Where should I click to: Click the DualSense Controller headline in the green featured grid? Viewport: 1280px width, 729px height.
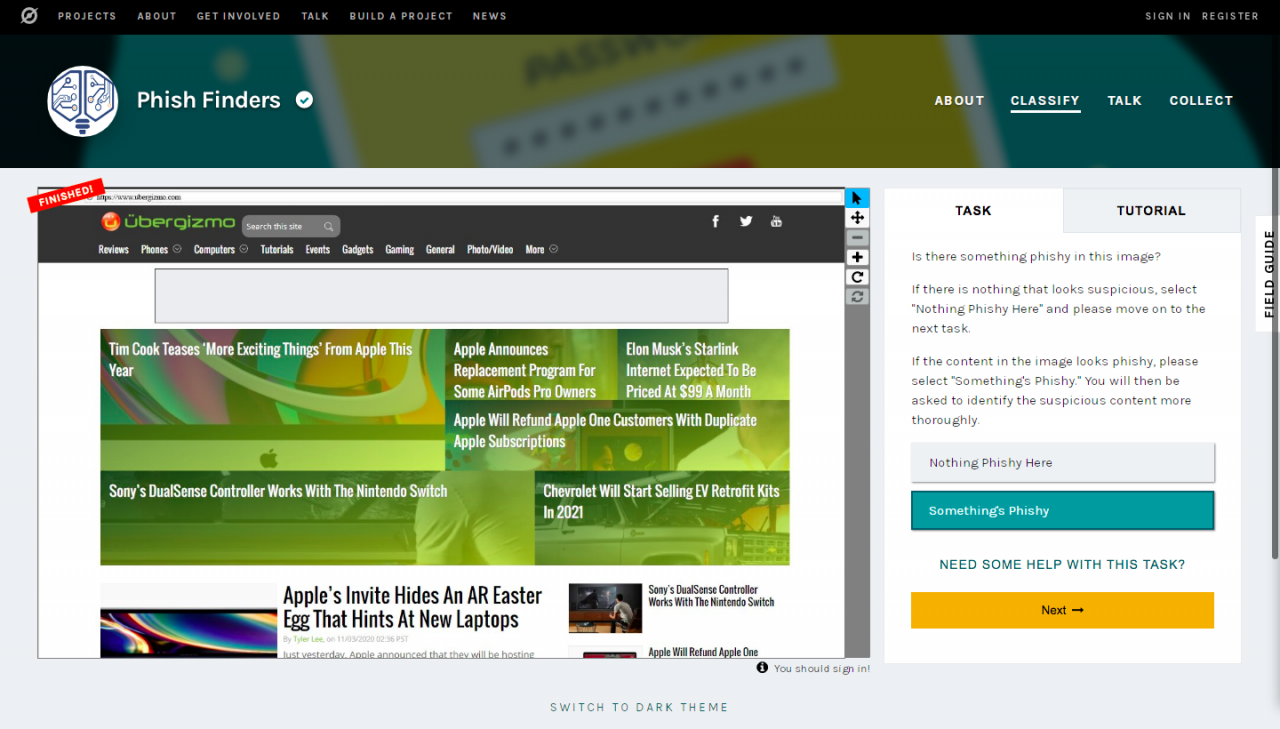(x=278, y=491)
